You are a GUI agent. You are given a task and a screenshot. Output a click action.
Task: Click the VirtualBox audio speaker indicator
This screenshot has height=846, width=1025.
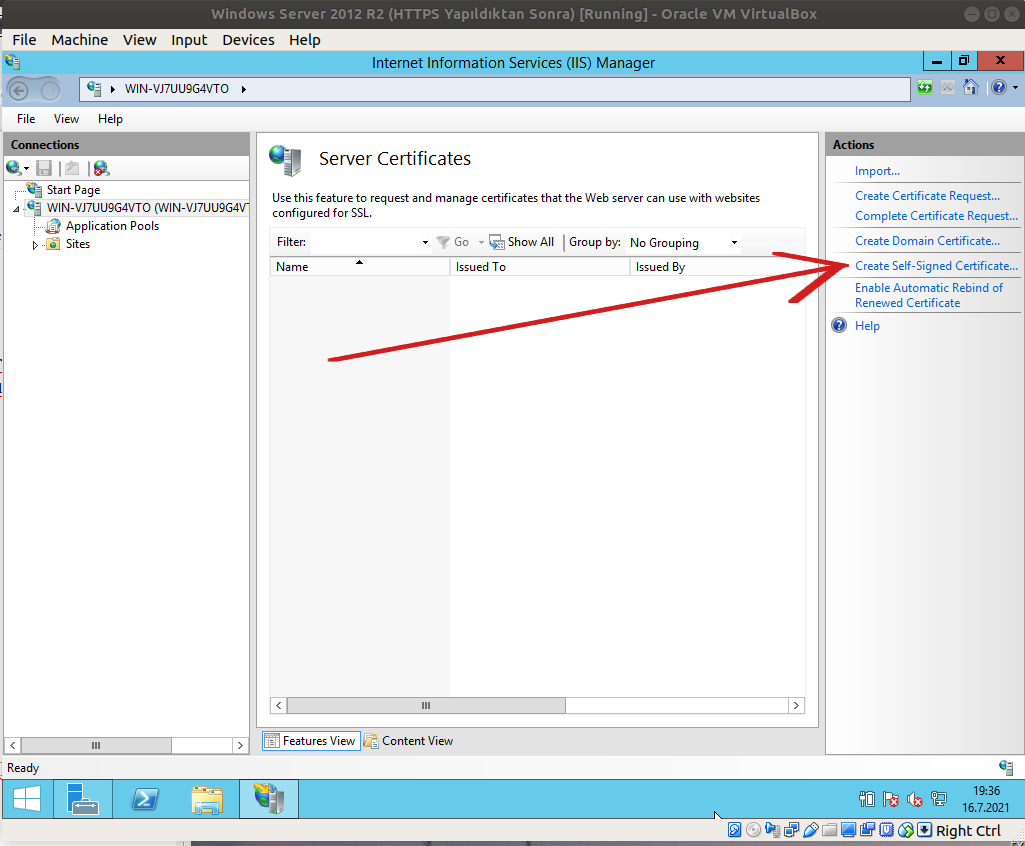pyautogui.click(x=772, y=830)
